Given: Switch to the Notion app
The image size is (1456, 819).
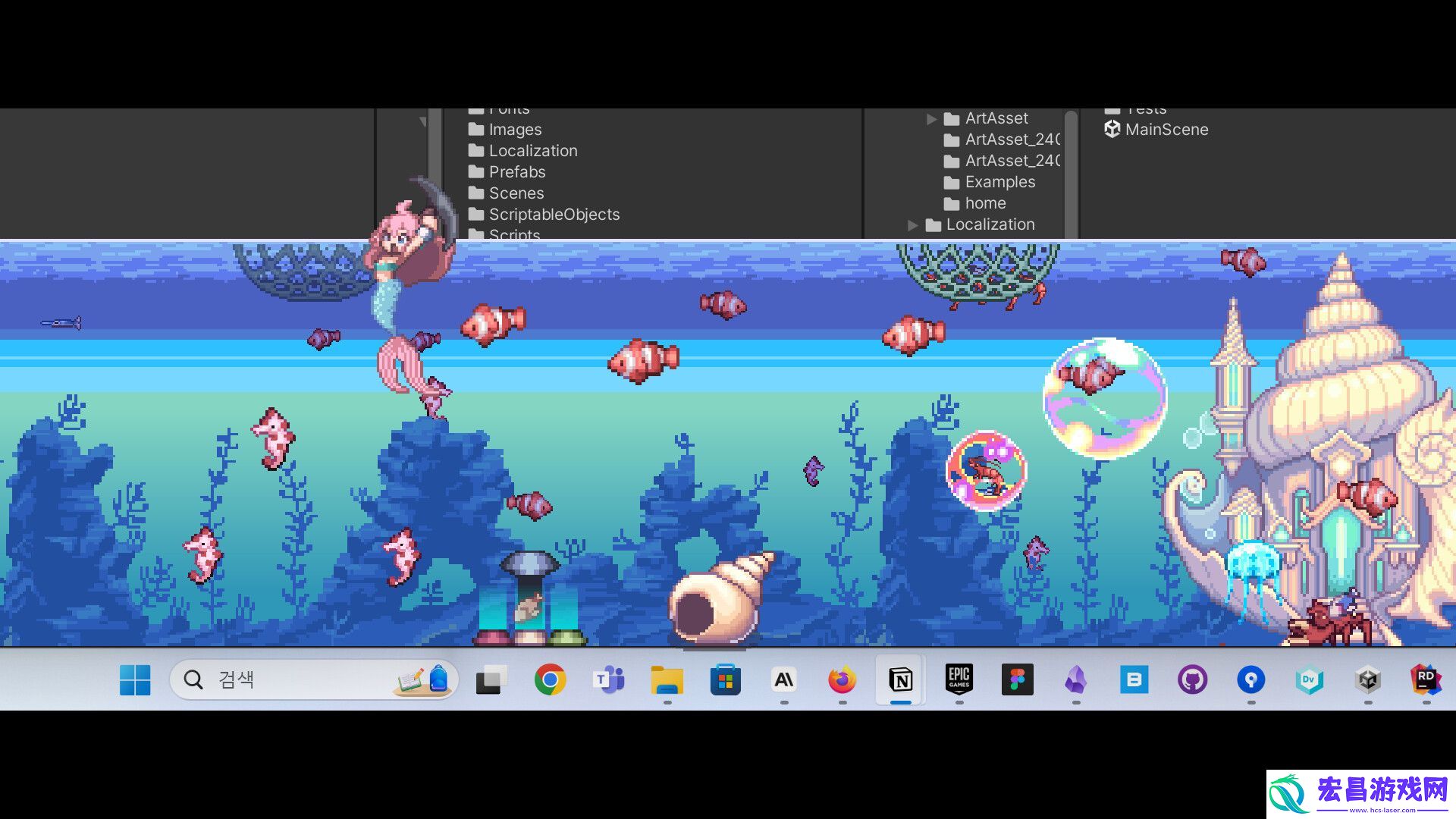Looking at the screenshot, I should coord(901,680).
